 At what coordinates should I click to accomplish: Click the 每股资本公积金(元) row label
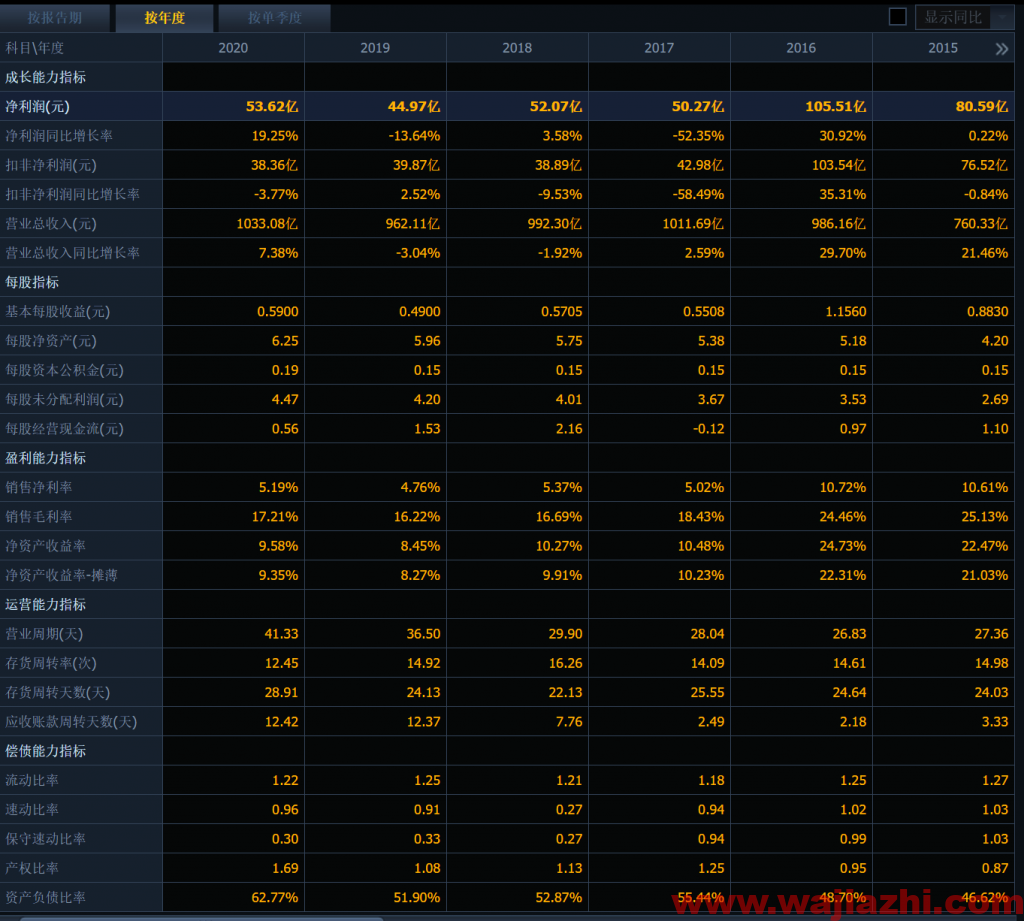[x=64, y=370]
